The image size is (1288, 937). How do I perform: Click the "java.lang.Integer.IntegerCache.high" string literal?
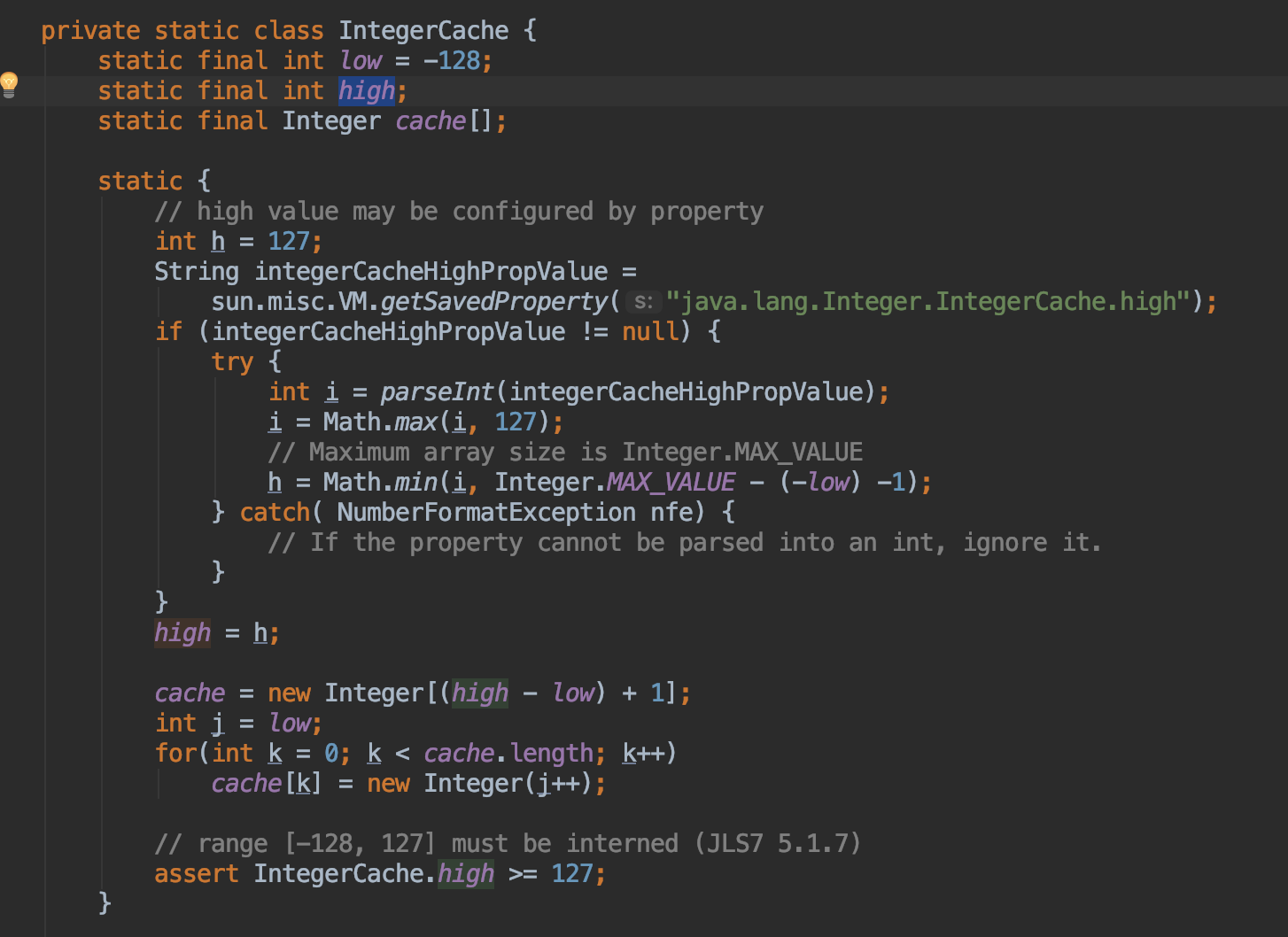point(928,302)
